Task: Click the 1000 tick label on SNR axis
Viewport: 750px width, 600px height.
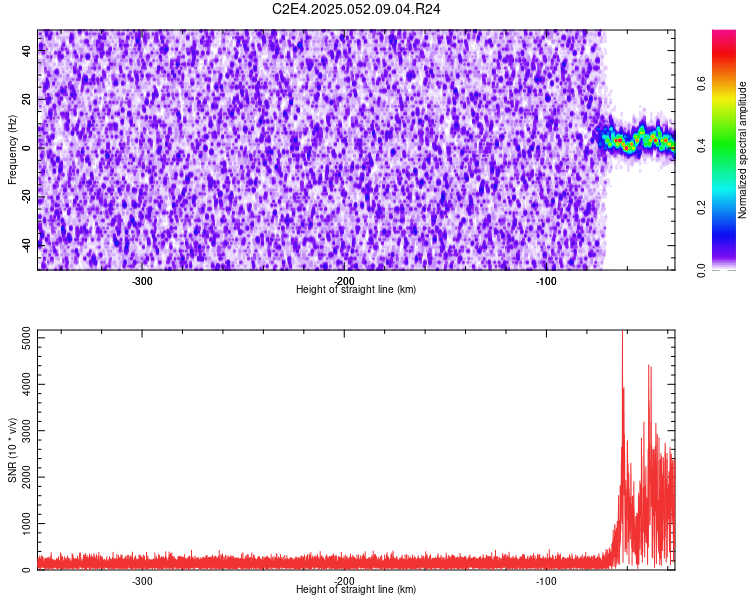Action: 27,523
